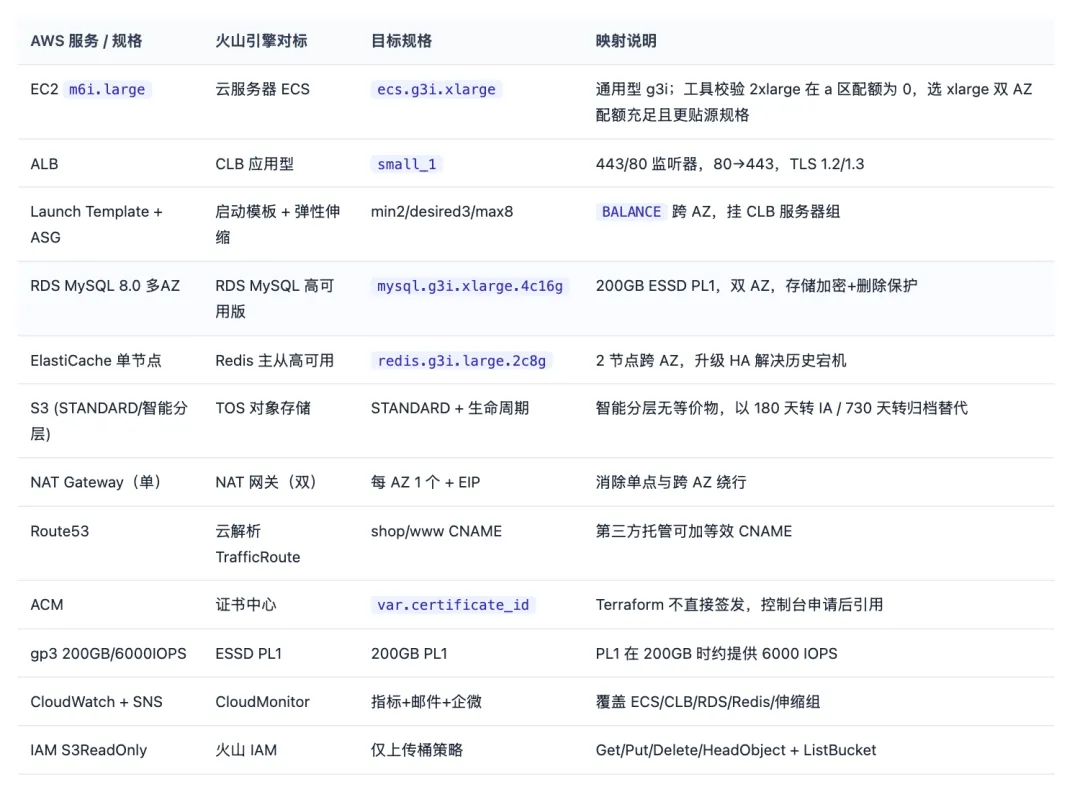Click the '200GB PL1' cell
The image size is (1080, 792).
pyautogui.click(x=409, y=654)
